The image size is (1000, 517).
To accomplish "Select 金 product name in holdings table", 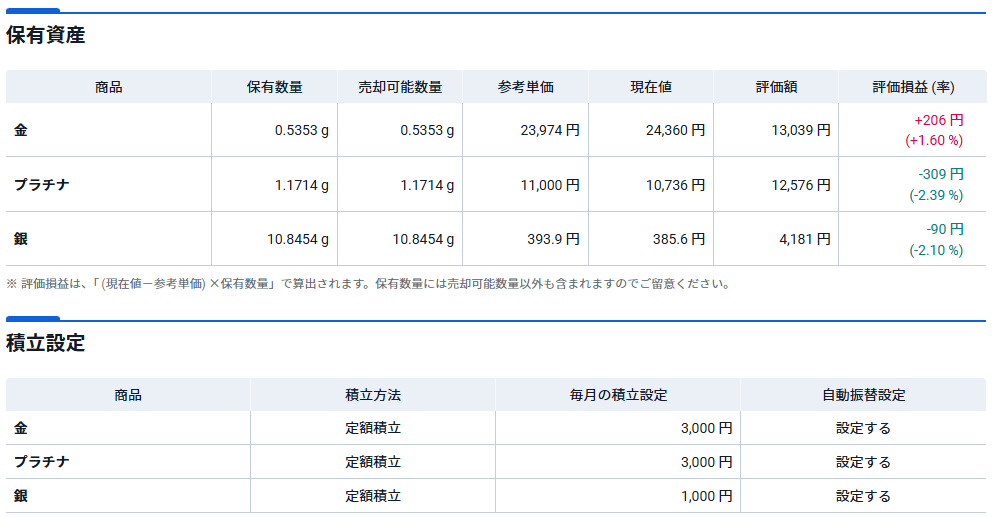I will 21,130.
